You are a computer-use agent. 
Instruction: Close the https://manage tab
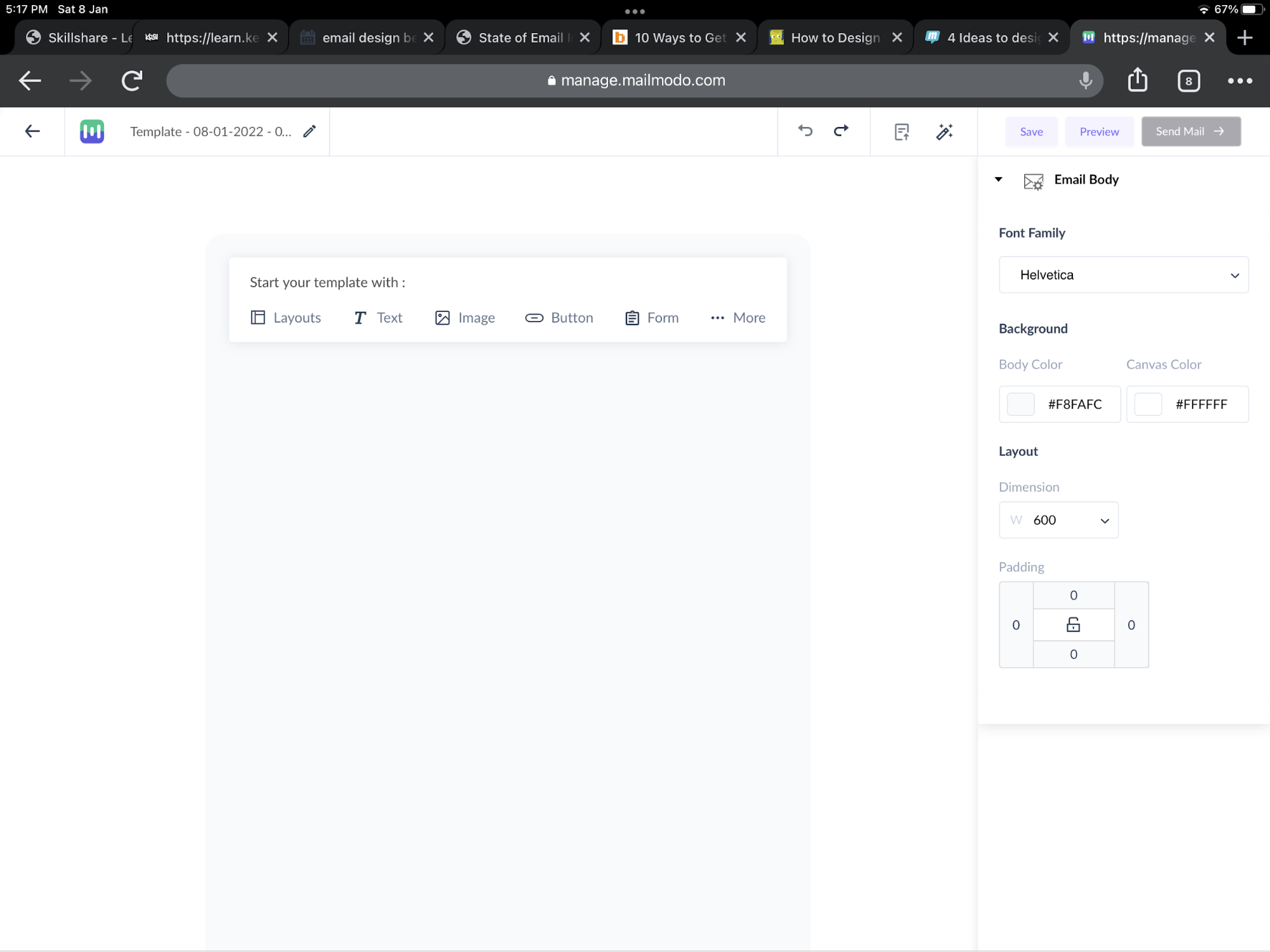point(1210,37)
